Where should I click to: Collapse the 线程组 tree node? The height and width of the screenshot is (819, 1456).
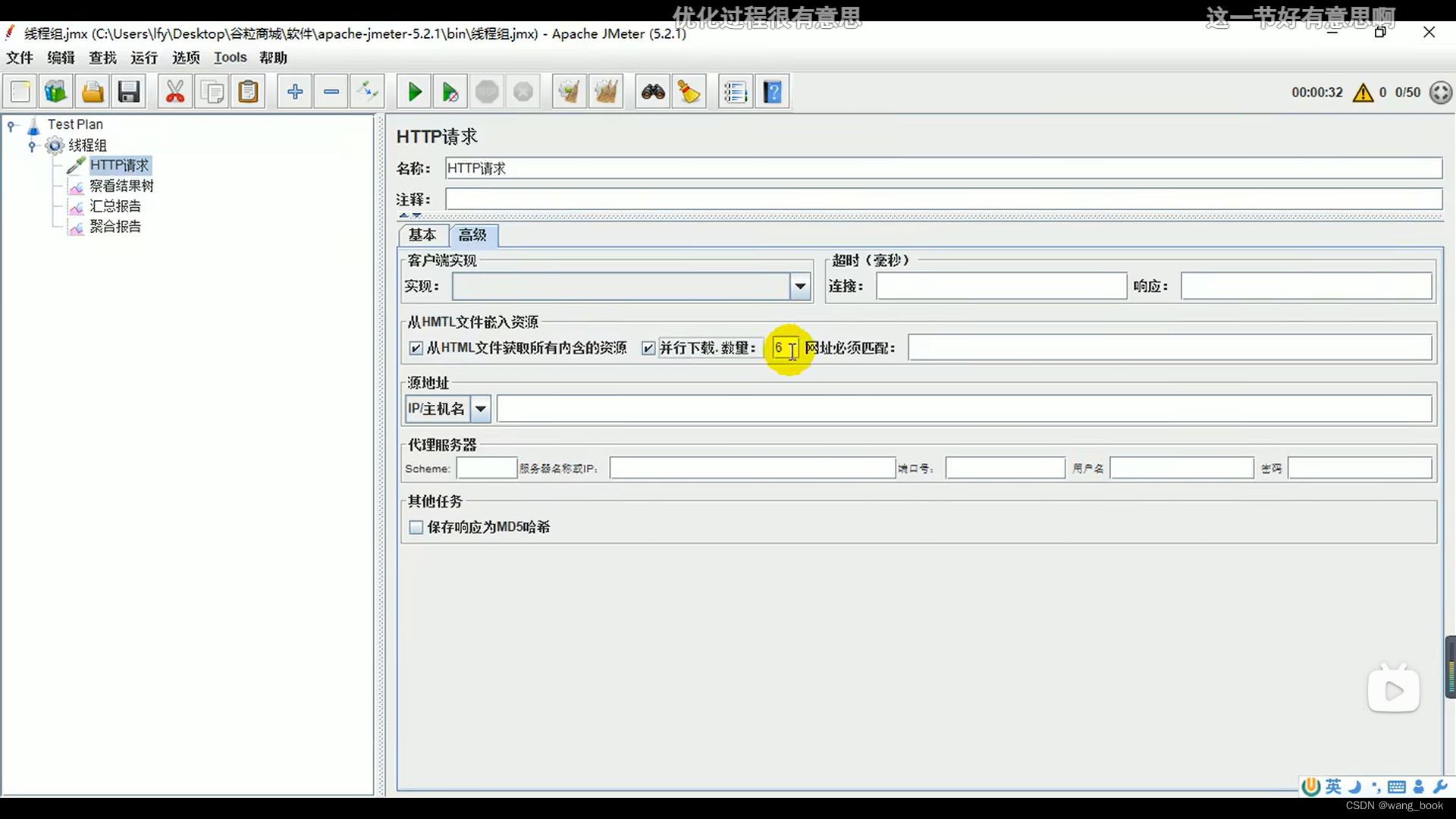click(32, 146)
